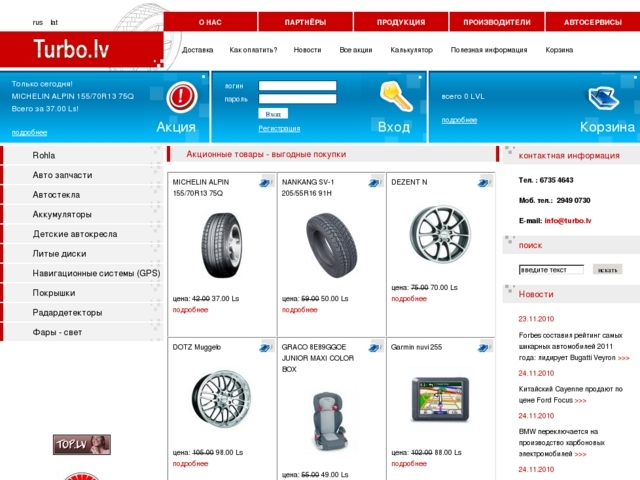Open Новости in the sub-menu

(307, 50)
